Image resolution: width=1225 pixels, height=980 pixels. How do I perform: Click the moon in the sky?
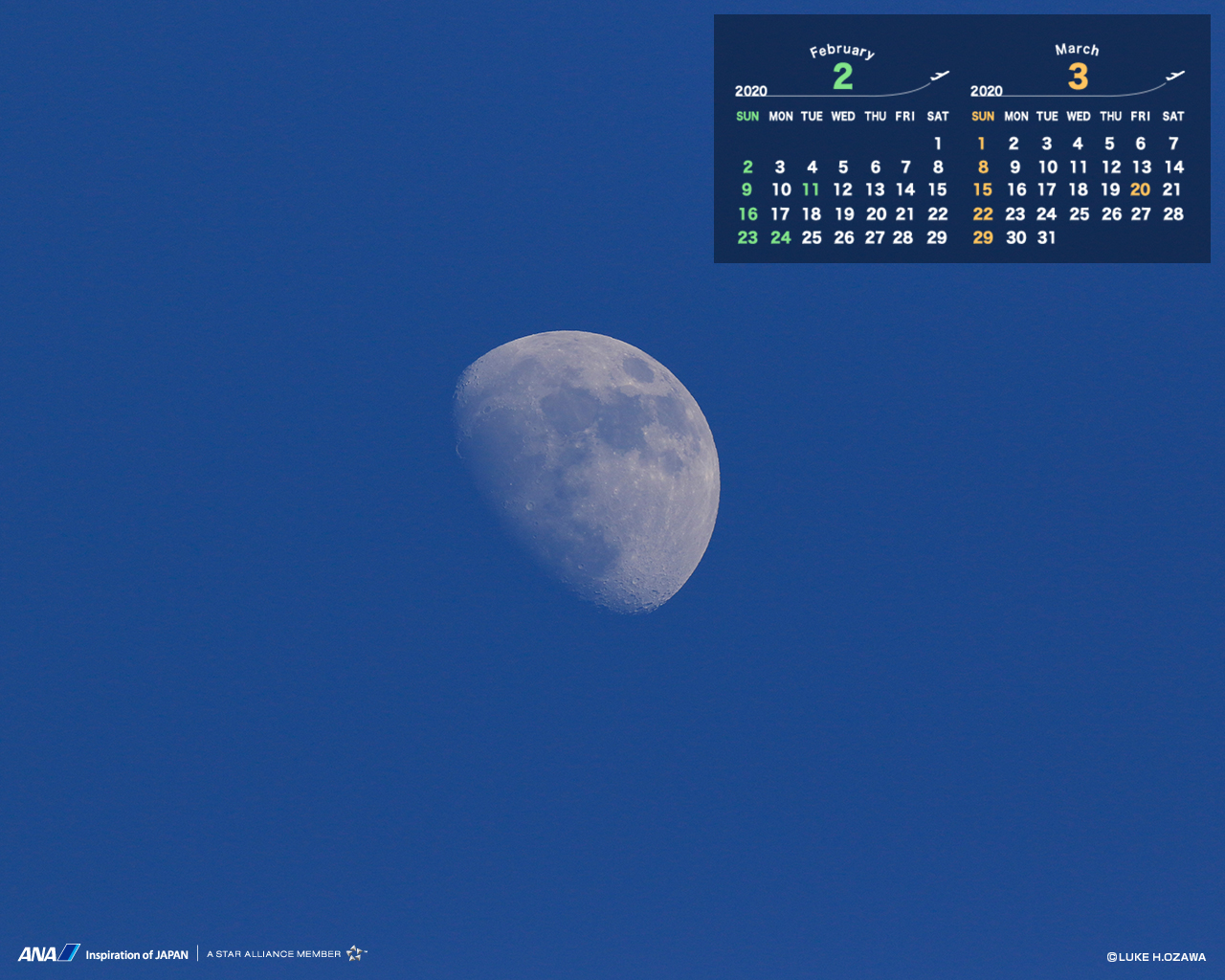(x=588, y=471)
